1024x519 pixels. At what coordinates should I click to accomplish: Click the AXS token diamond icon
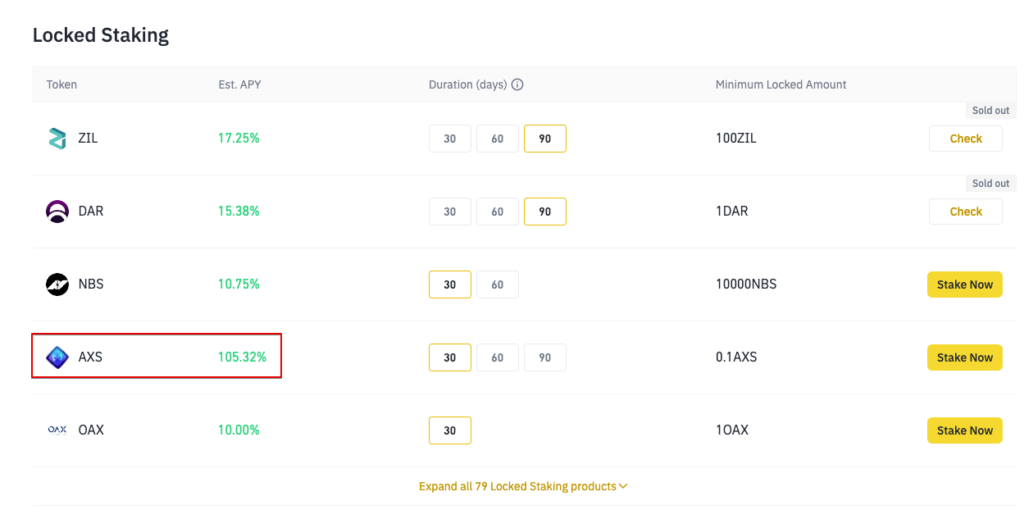(57, 357)
